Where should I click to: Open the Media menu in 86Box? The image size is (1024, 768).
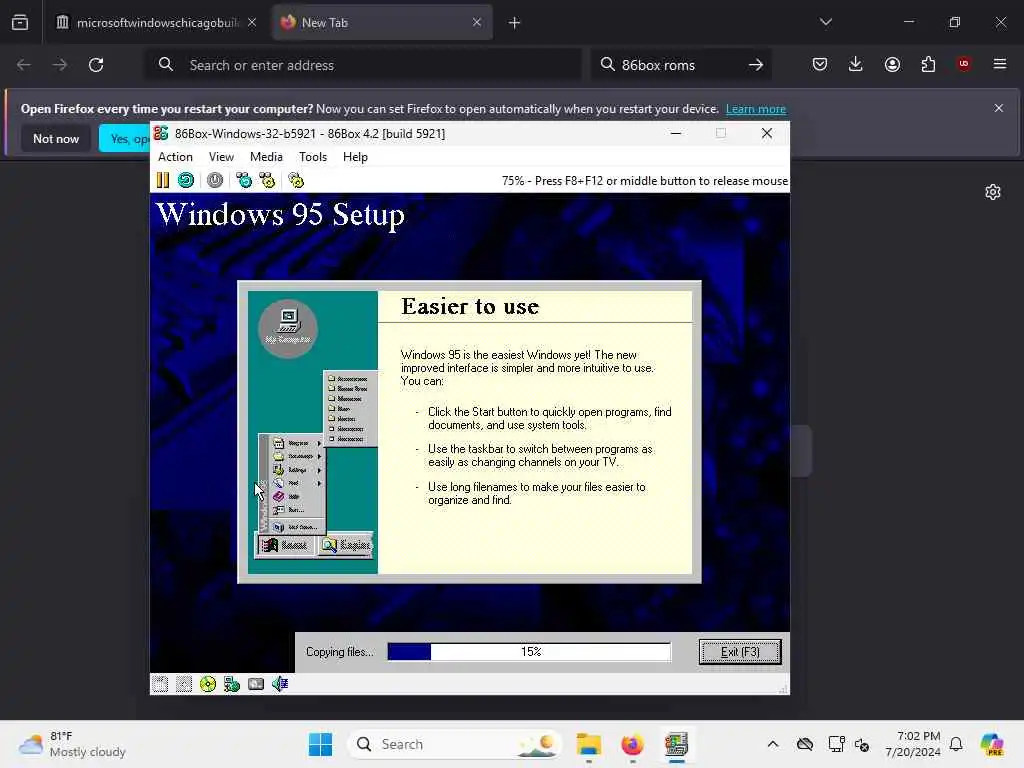tap(266, 157)
